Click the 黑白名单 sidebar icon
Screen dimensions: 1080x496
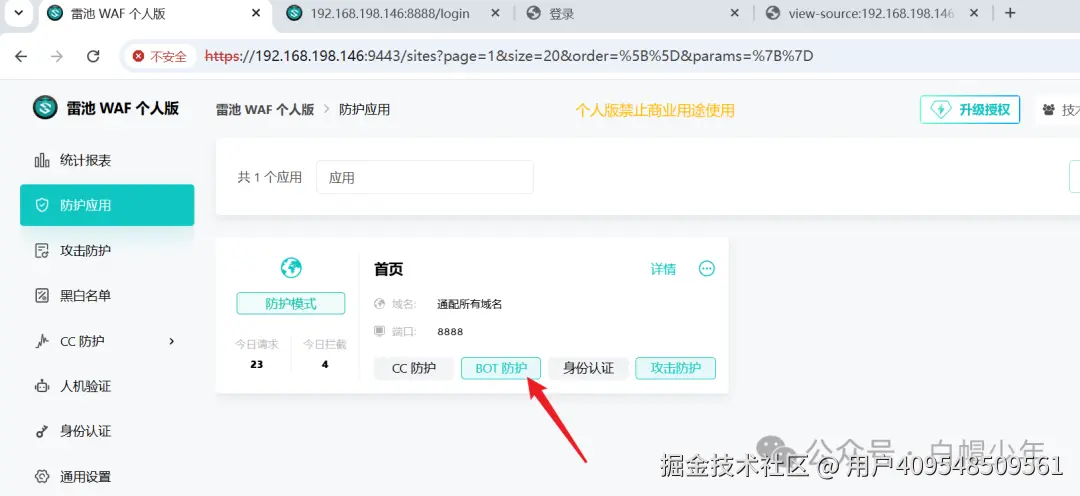(42, 296)
